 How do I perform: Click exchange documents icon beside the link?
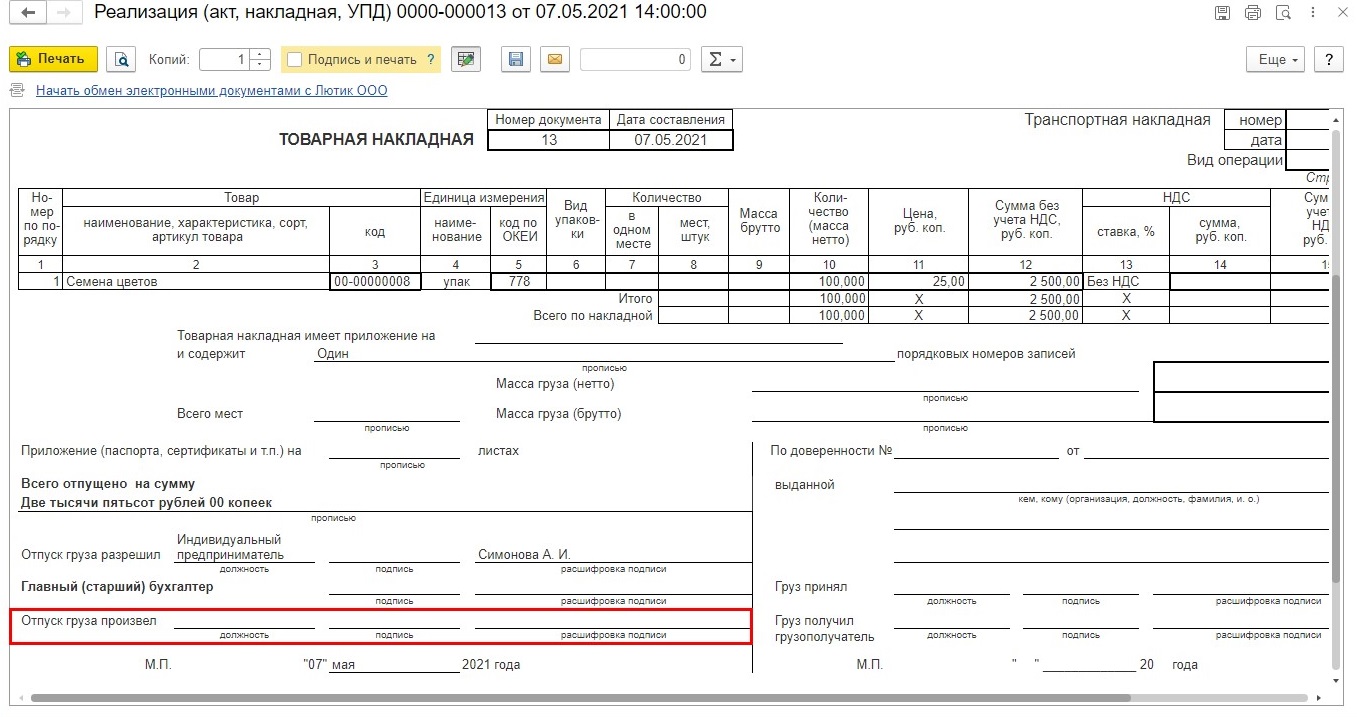[17, 90]
